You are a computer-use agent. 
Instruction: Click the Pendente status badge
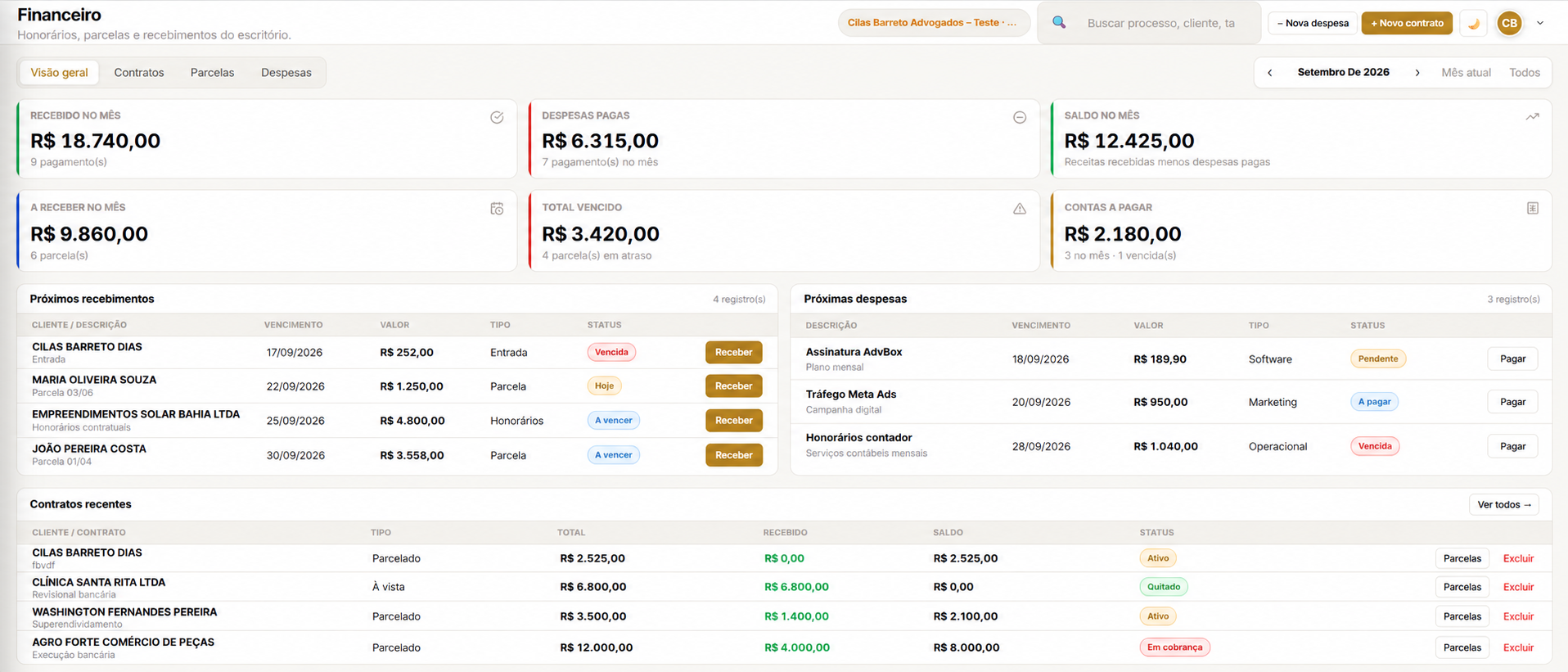pyautogui.click(x=1378, y=359)
